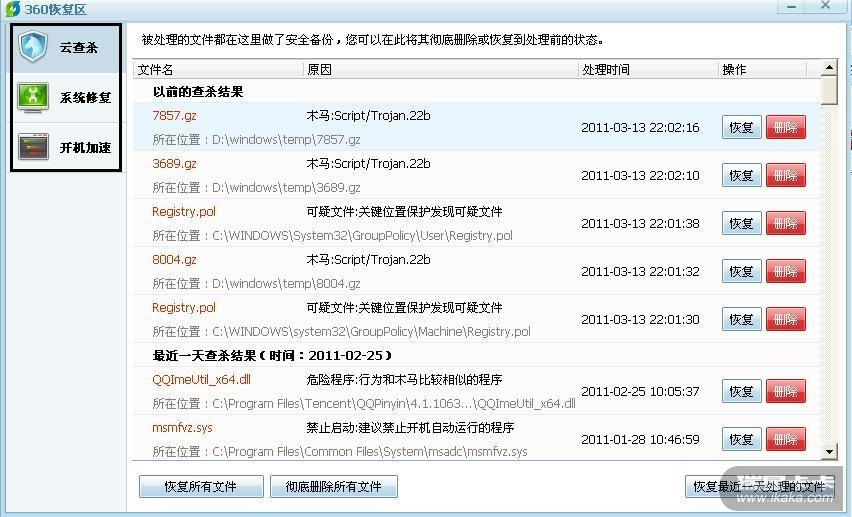The height and width of the screenshot is (517, 852).
Task: Click path D:\windows\temp\8004.gz
Action: [286, 284]
